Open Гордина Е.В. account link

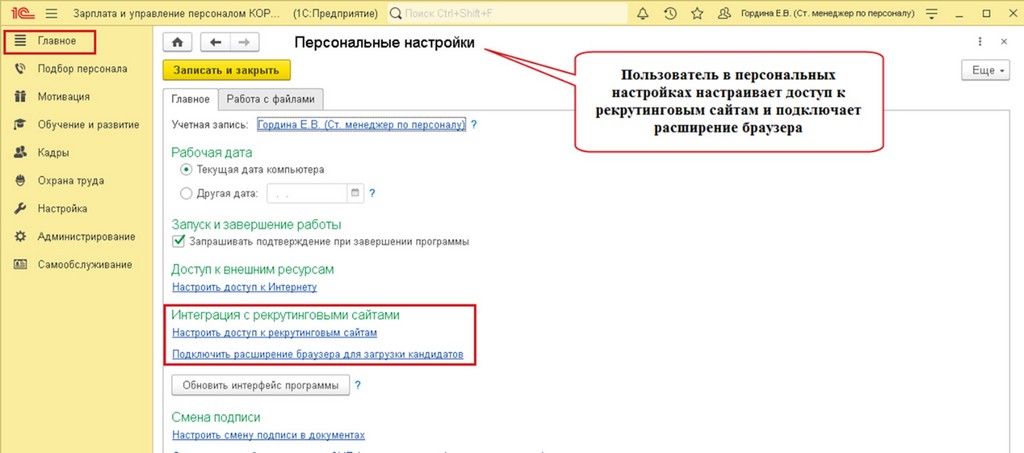coord(361,124)
